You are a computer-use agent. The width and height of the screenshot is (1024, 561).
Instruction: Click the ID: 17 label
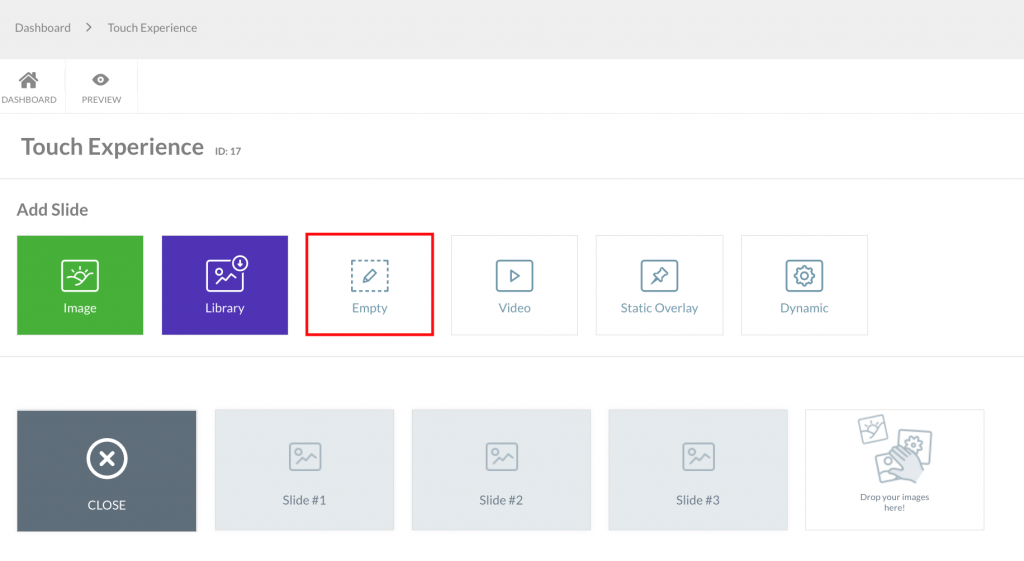228,152
